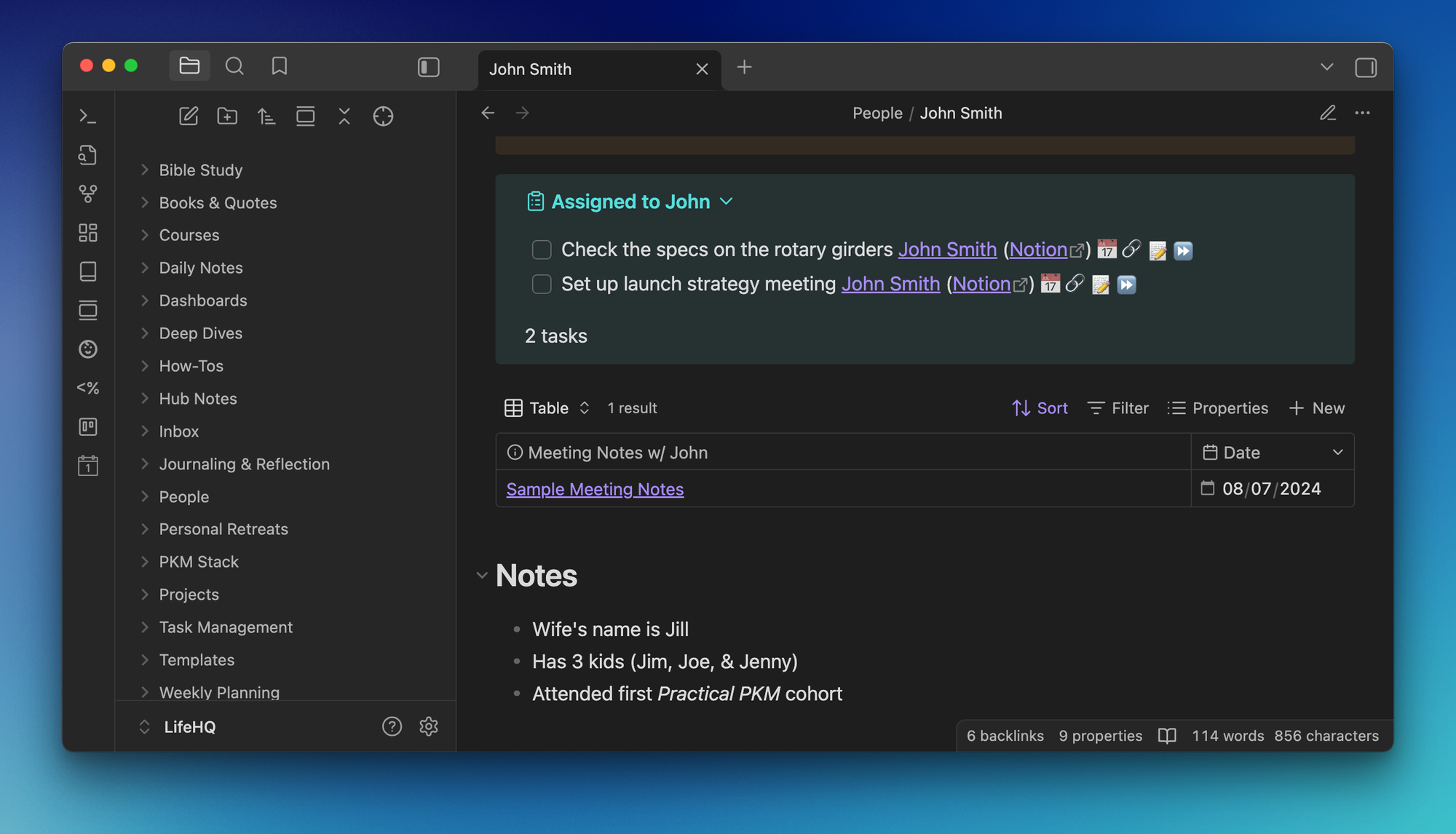Click the new note icon
This screenshot has height=834, width=1456.
189,116
